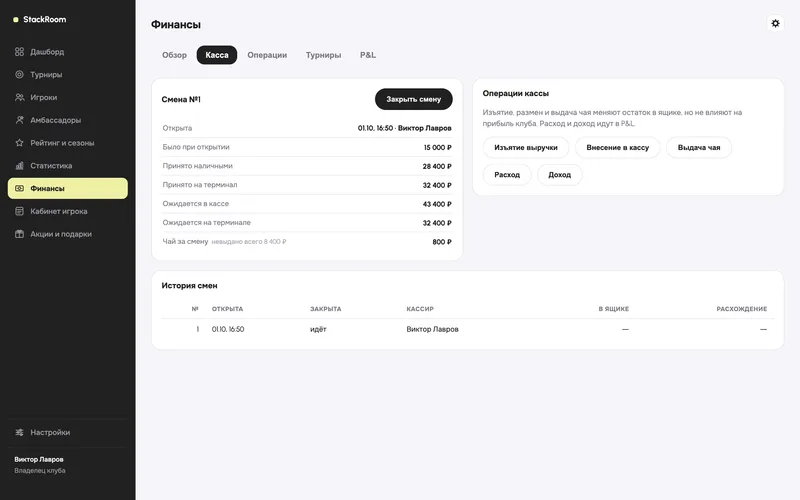Click the value 43 400 ₽
The image size is (800, 500).
coord(437,204)
